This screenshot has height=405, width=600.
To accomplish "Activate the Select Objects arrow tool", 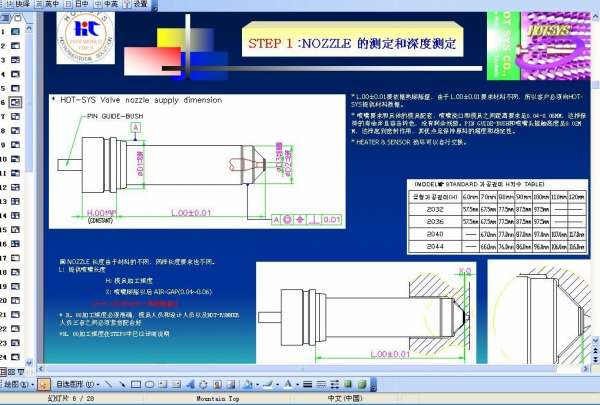I will (x=44, y=384).
